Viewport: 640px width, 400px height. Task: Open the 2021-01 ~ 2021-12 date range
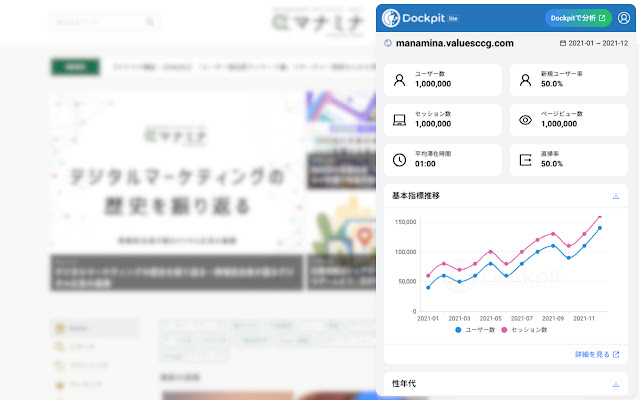pyautogui.click(x=598, y=43)
